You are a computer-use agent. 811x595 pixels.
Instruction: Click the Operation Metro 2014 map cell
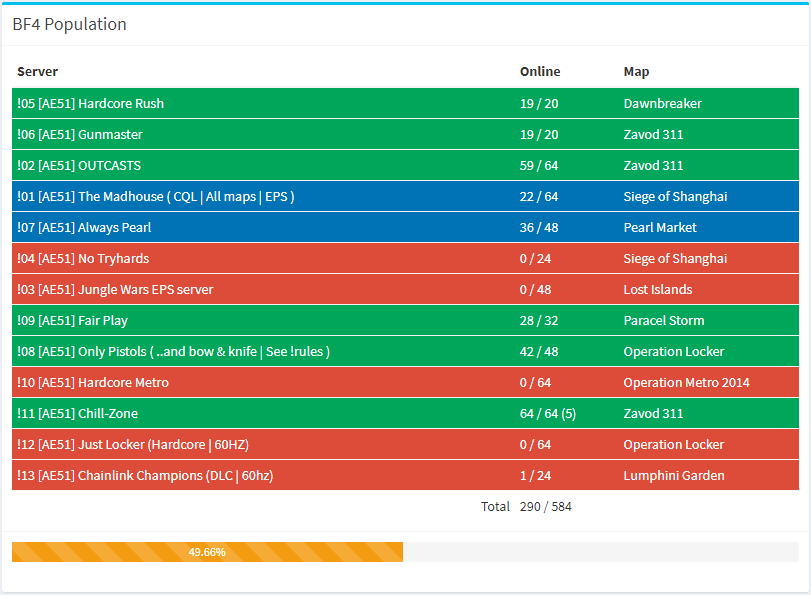(x=686, y=383)
